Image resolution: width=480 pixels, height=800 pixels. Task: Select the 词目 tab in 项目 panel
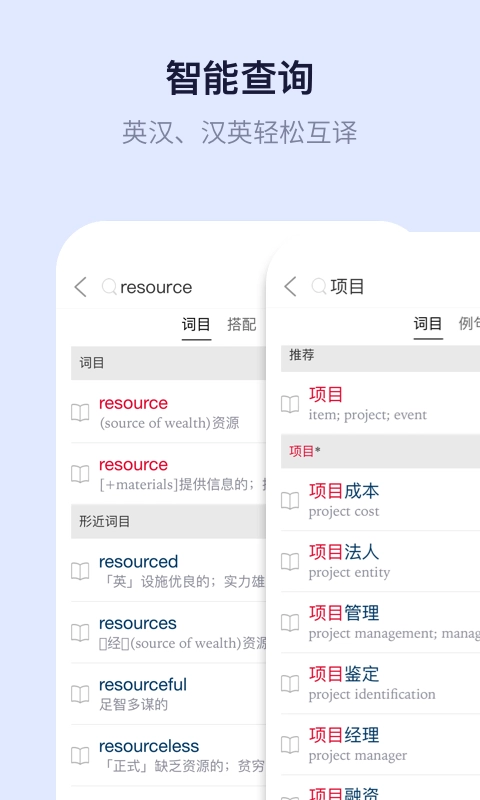[427, 323]
